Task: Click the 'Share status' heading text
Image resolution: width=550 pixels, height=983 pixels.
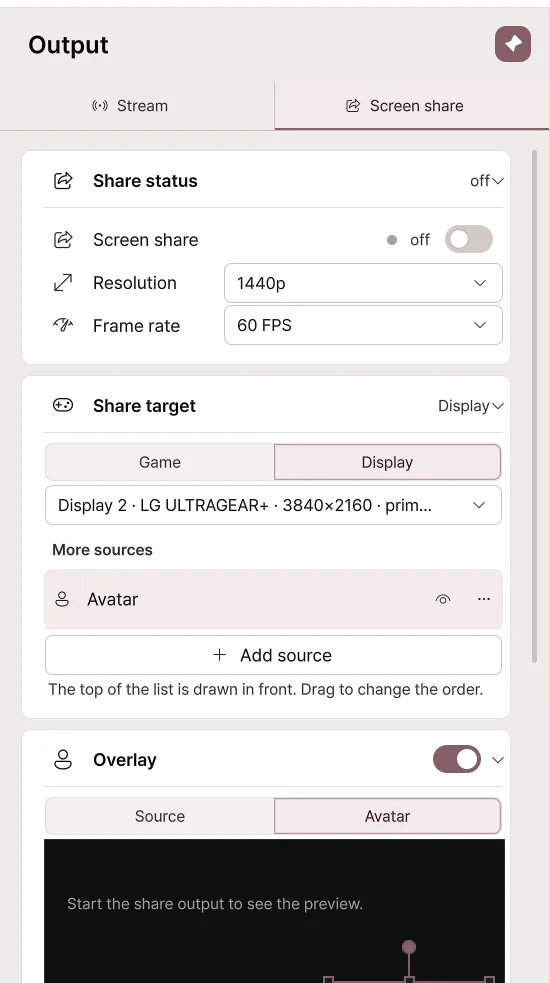Action: (145, 181)
